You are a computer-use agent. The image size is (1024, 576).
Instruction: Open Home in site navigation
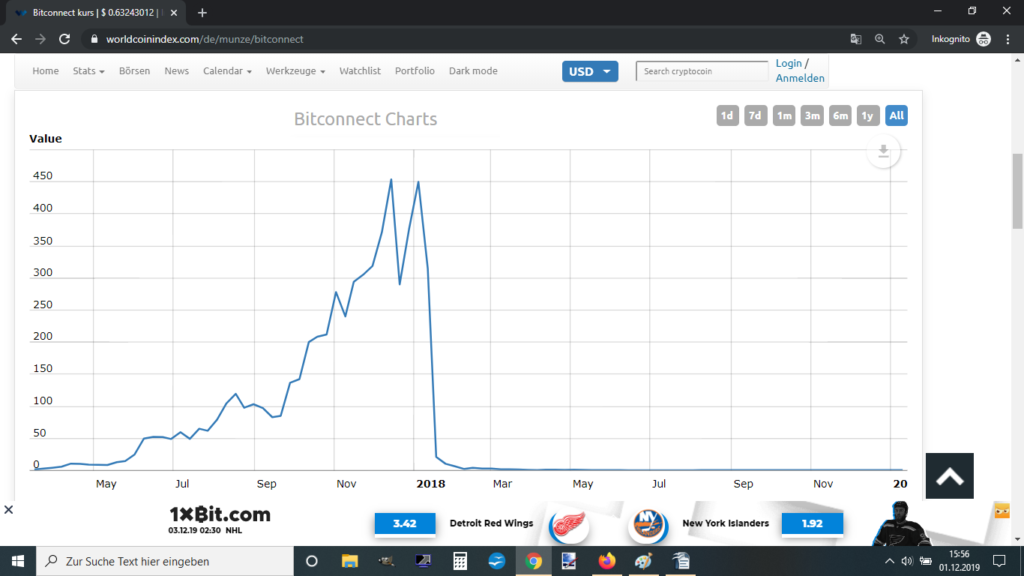coord(46,71)
